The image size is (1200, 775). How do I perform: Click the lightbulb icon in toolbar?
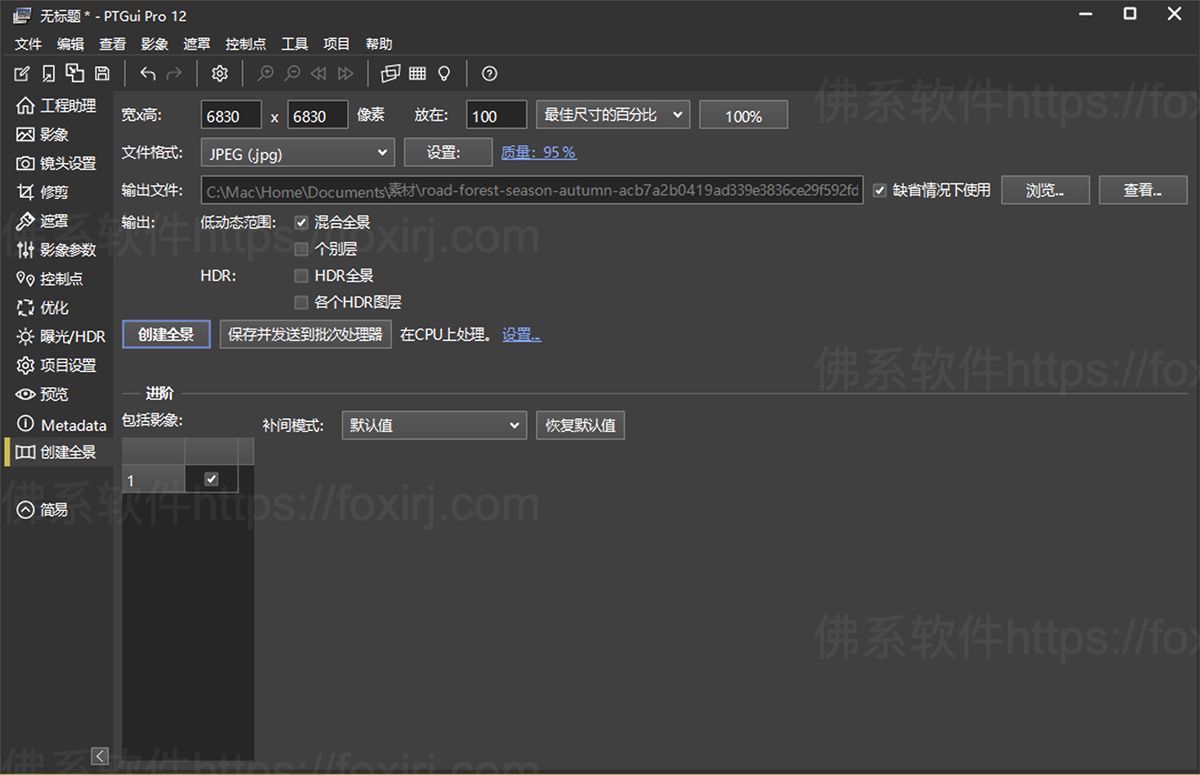[x=444, y=73]
